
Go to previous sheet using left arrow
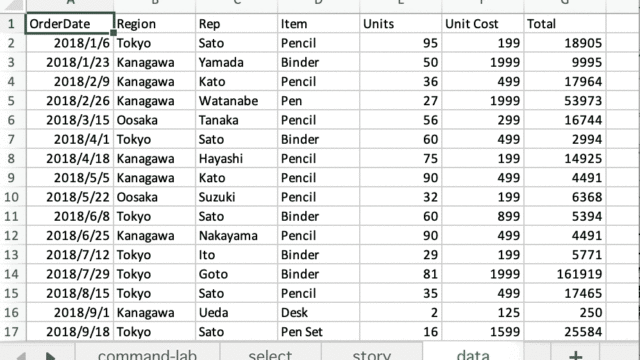(x=20, y=356)
